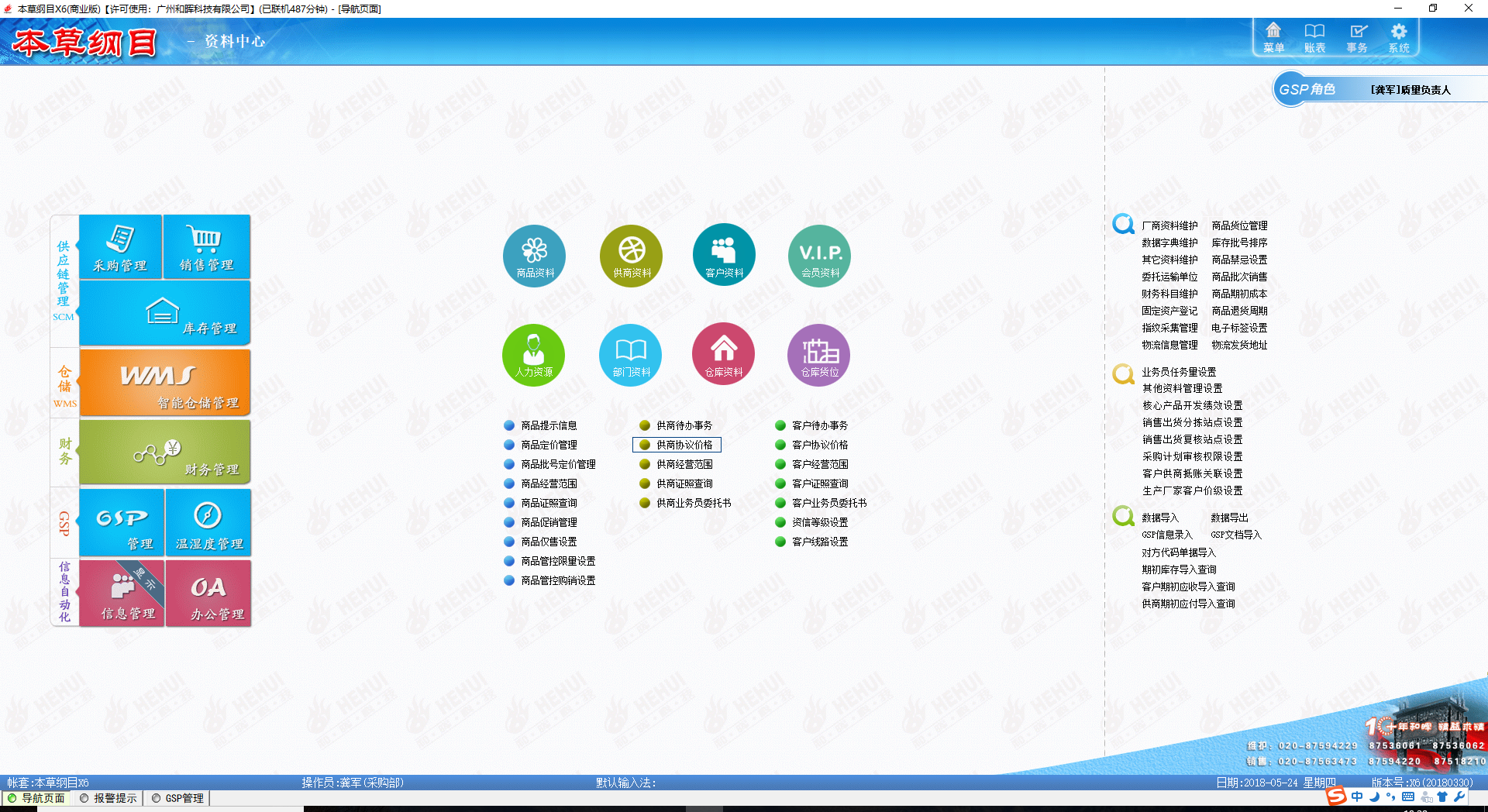Open the 客户待办事务 link

(820, 425)
